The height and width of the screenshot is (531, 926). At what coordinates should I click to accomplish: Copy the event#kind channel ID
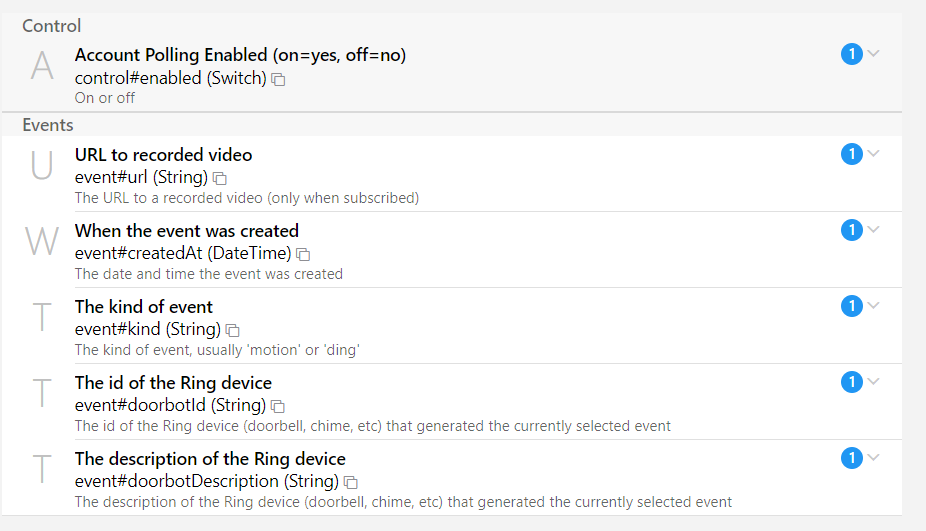coord(232,330)
